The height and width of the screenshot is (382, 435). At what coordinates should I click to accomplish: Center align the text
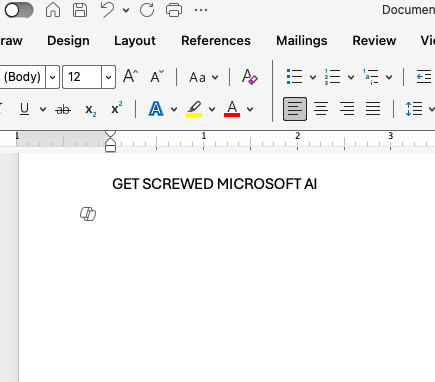tap(321, 109)
